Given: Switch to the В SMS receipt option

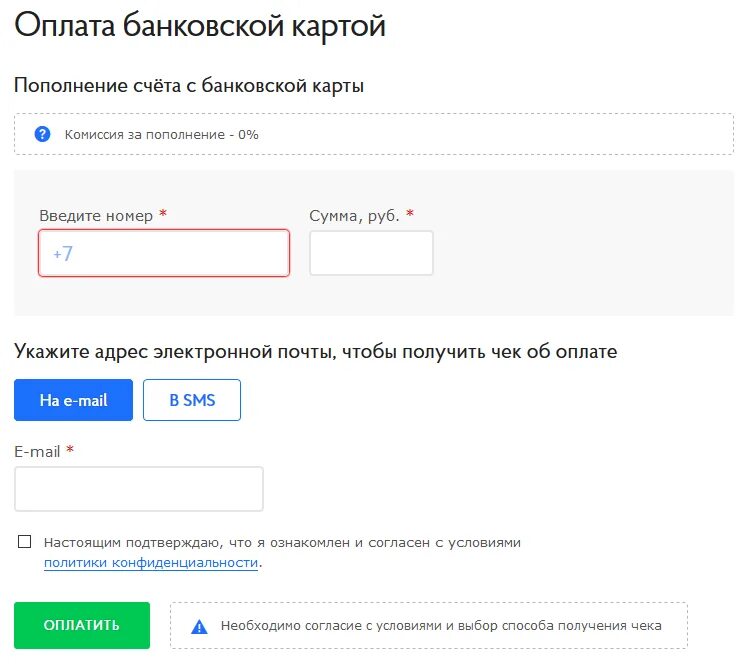Looking at the screenshot, I should [192, 400].
